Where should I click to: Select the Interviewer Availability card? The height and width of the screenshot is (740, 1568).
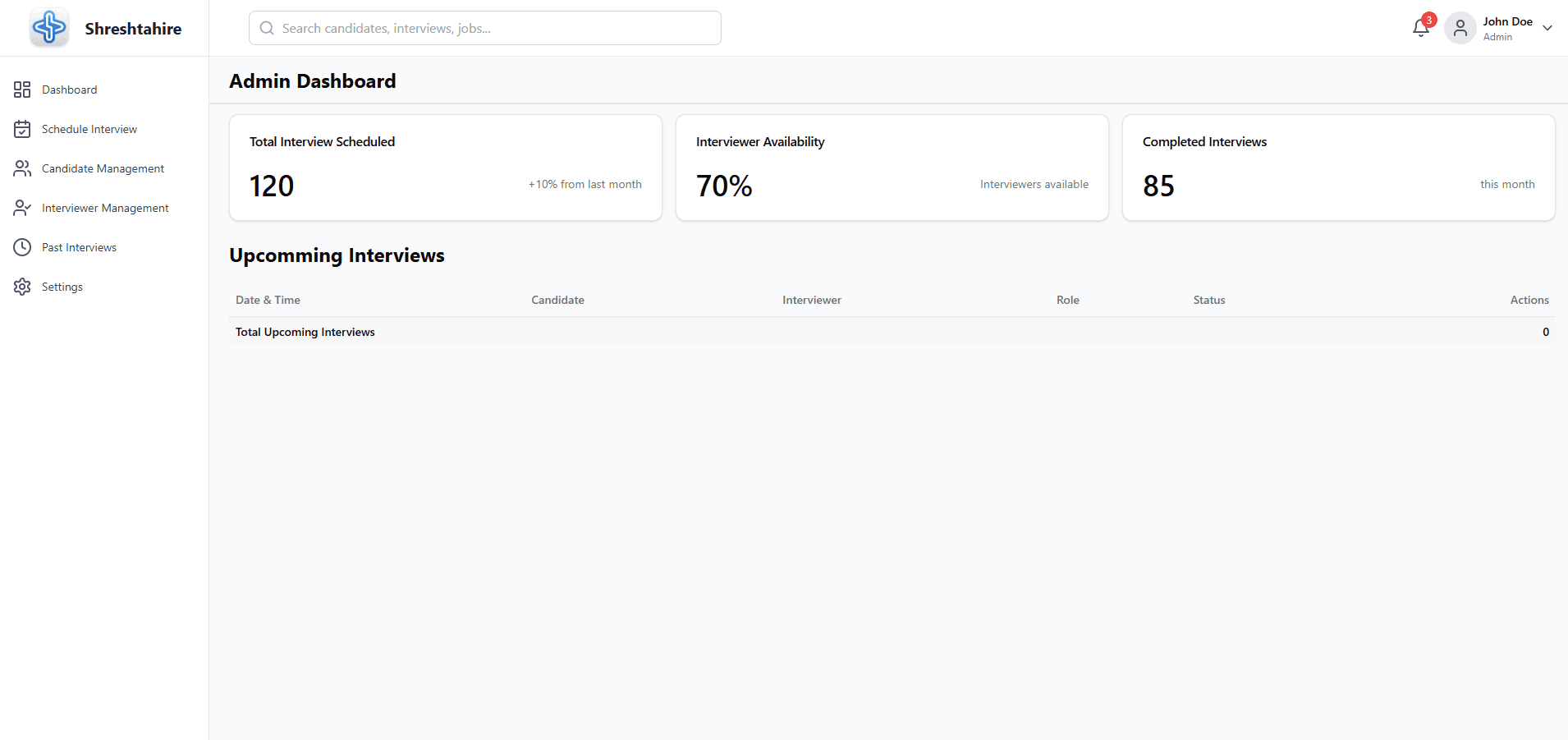pyautogui.click(x=892, y=168)
